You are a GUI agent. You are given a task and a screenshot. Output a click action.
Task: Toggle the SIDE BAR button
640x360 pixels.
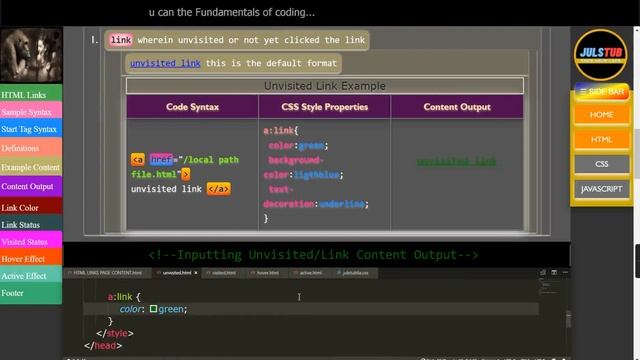(x=602, y=92)
